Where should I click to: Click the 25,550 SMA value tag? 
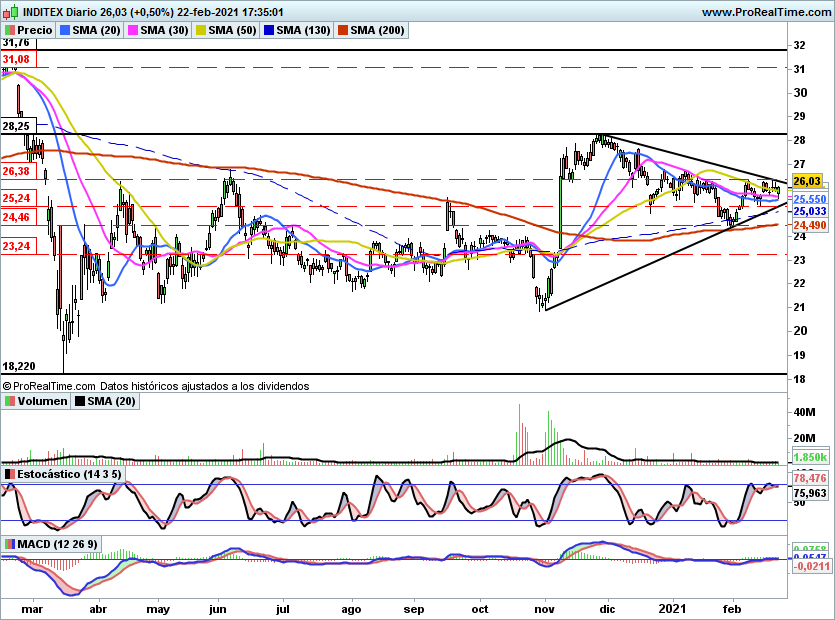[810, 199]
